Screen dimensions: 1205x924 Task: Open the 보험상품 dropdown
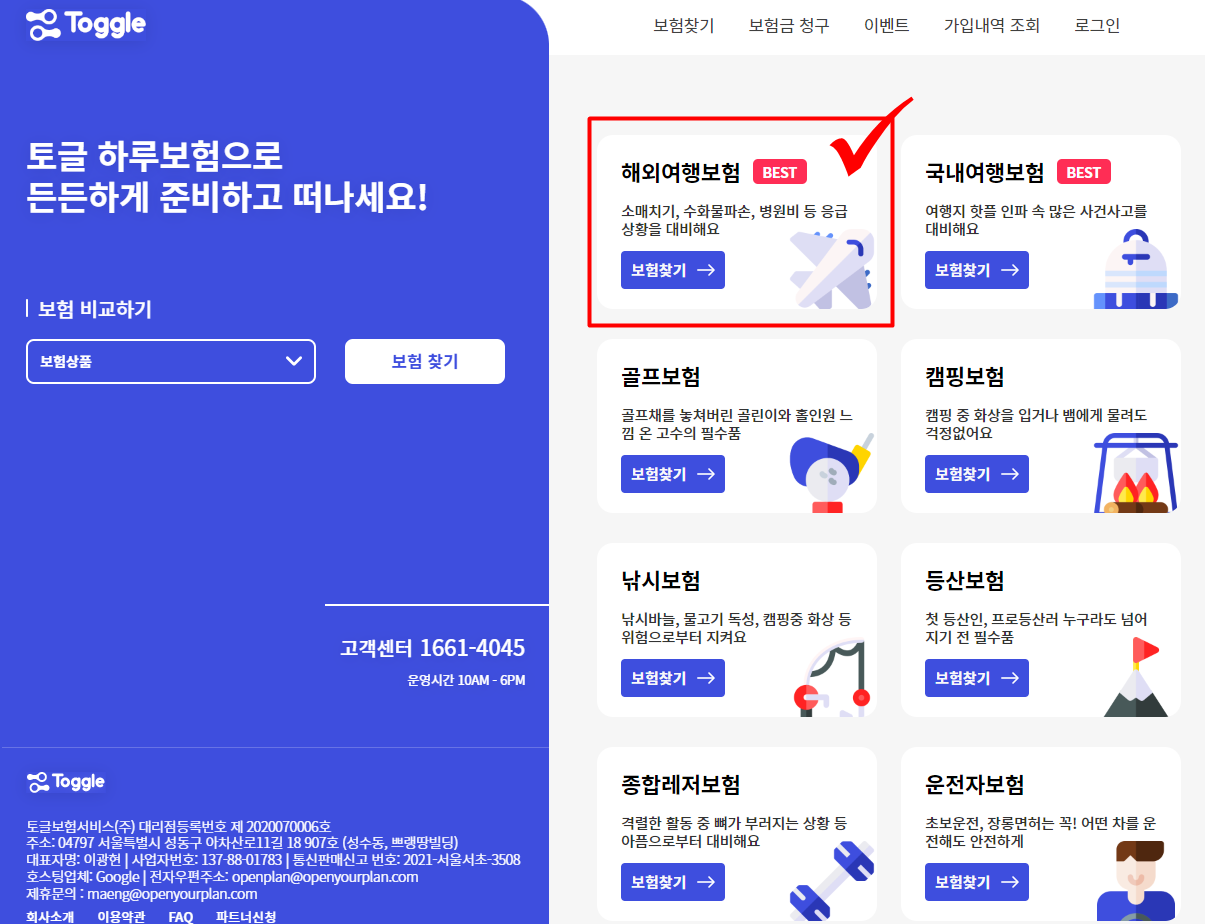point(171,362)
